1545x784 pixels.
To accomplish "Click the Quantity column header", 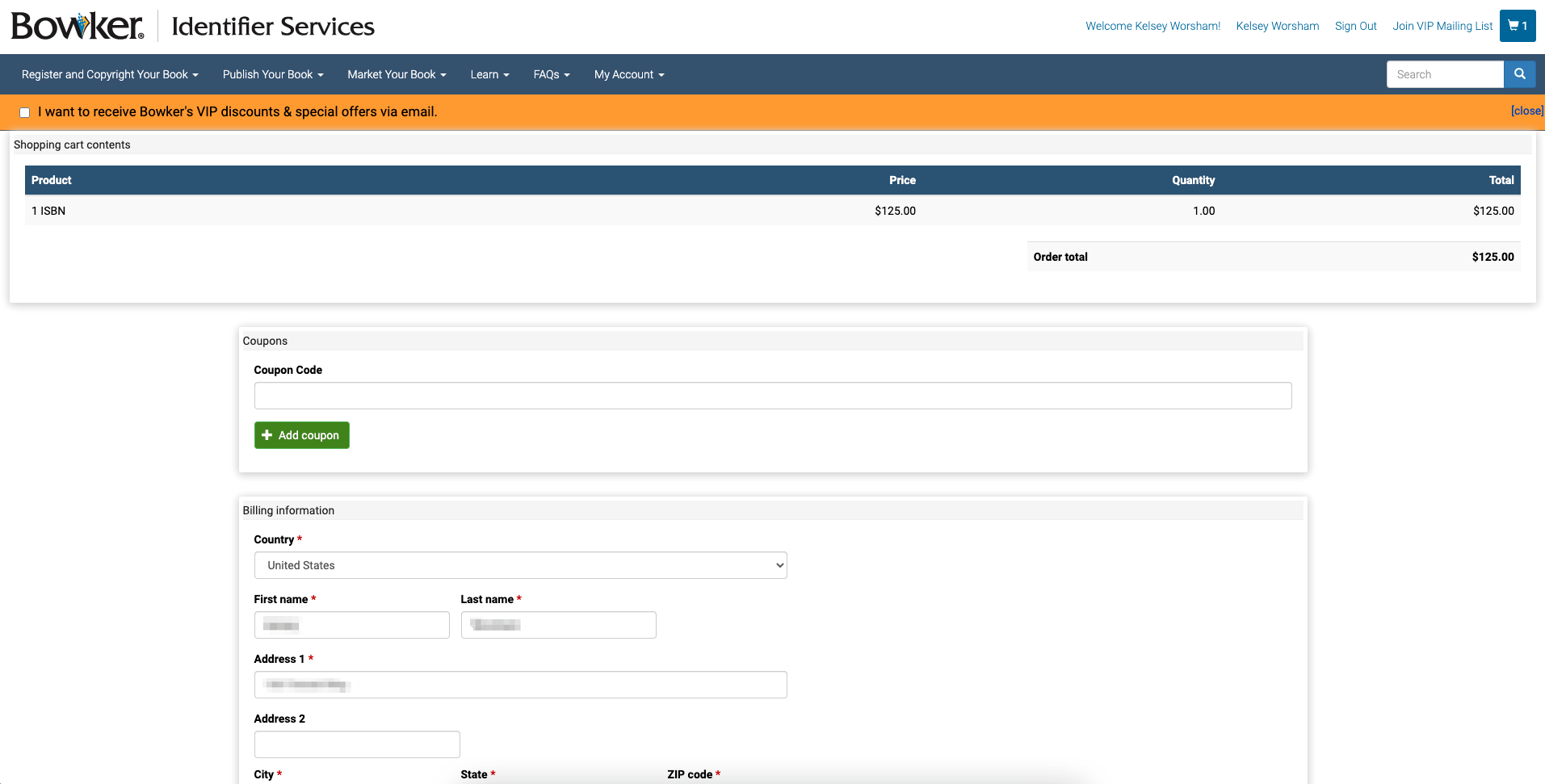I will [1193, 180].
